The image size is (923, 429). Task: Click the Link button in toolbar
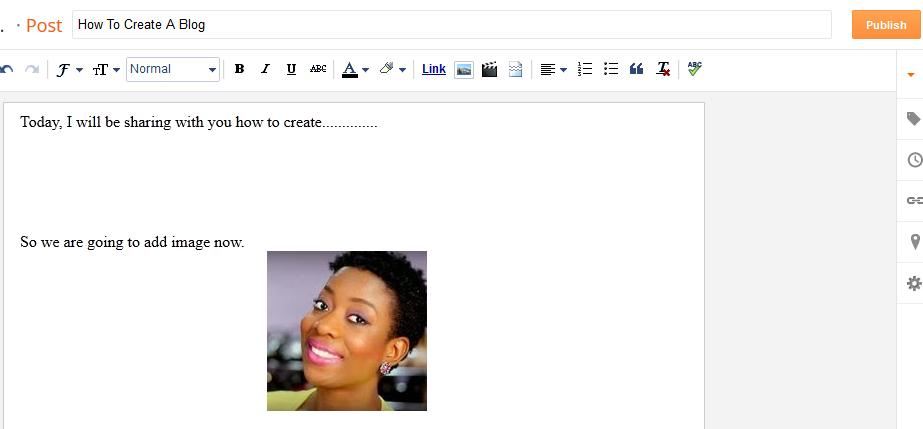(x=434, y=69)
